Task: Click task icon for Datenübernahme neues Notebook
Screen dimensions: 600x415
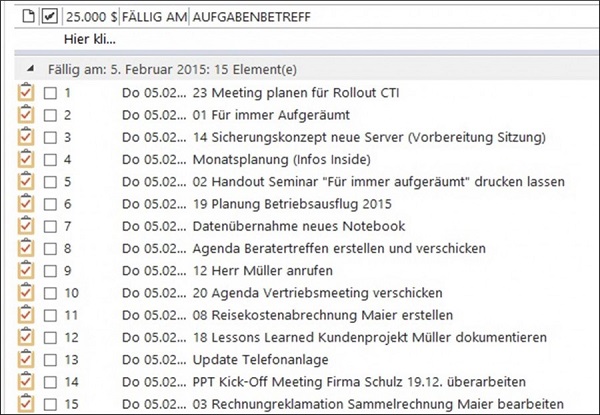Action: (x=26, y=226)
